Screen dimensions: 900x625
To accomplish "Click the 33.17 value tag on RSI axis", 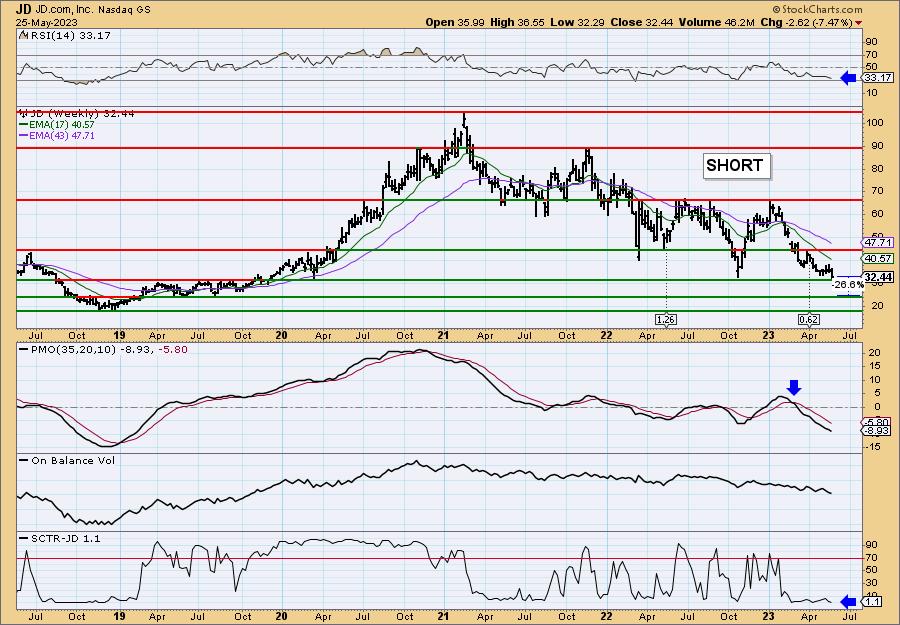I will [x=878, y=78].
